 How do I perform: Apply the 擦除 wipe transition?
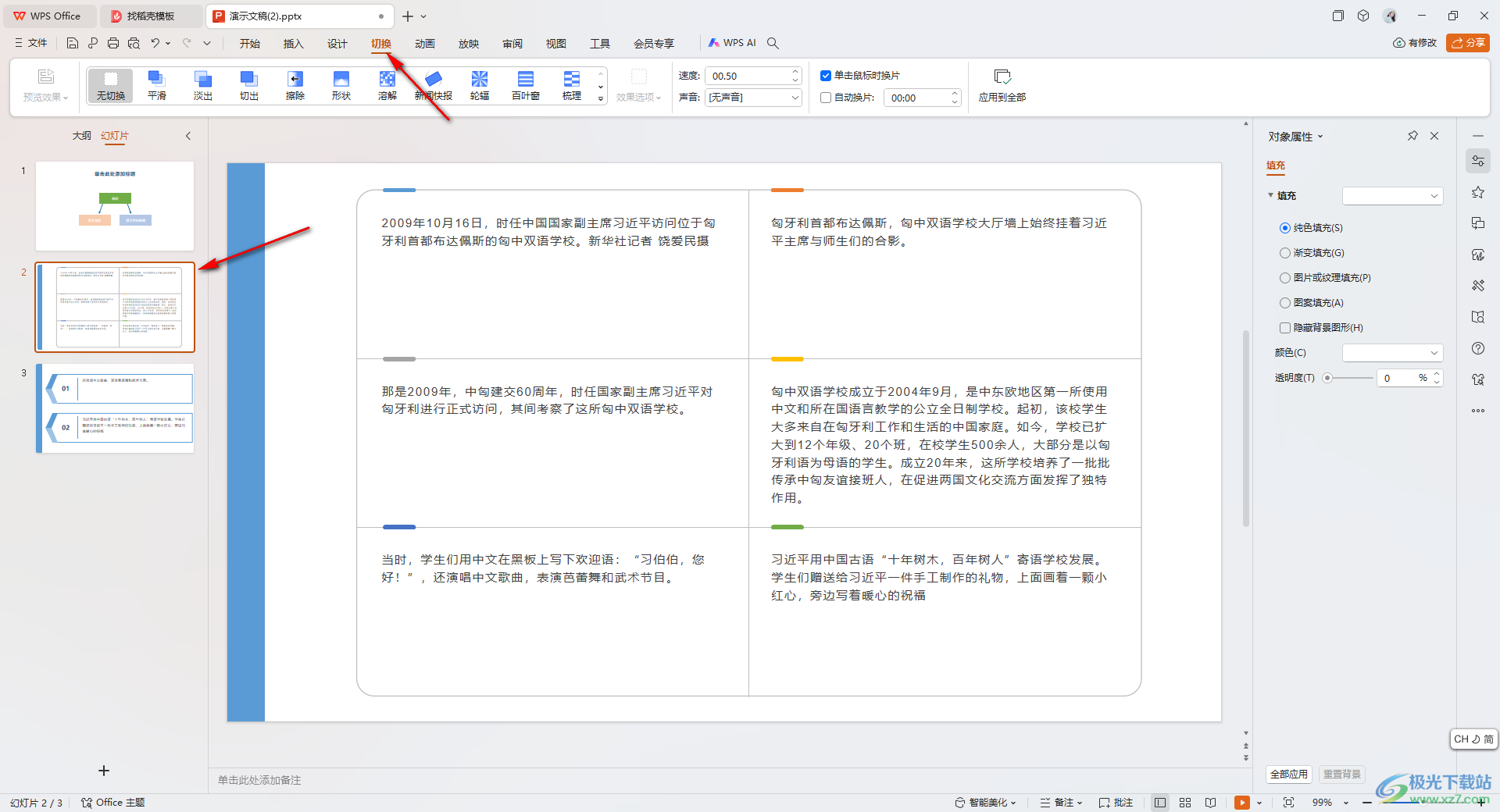(295, 85)
